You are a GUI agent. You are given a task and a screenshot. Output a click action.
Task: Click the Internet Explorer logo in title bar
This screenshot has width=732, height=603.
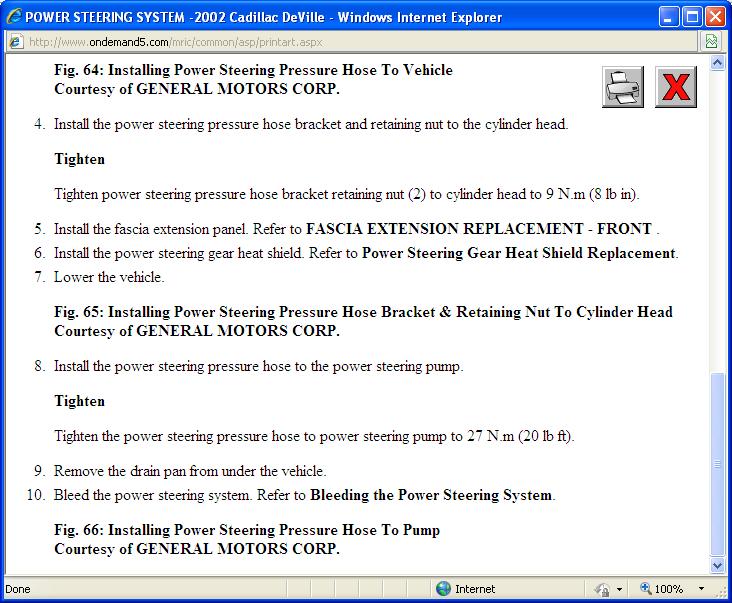coord(14,17)
